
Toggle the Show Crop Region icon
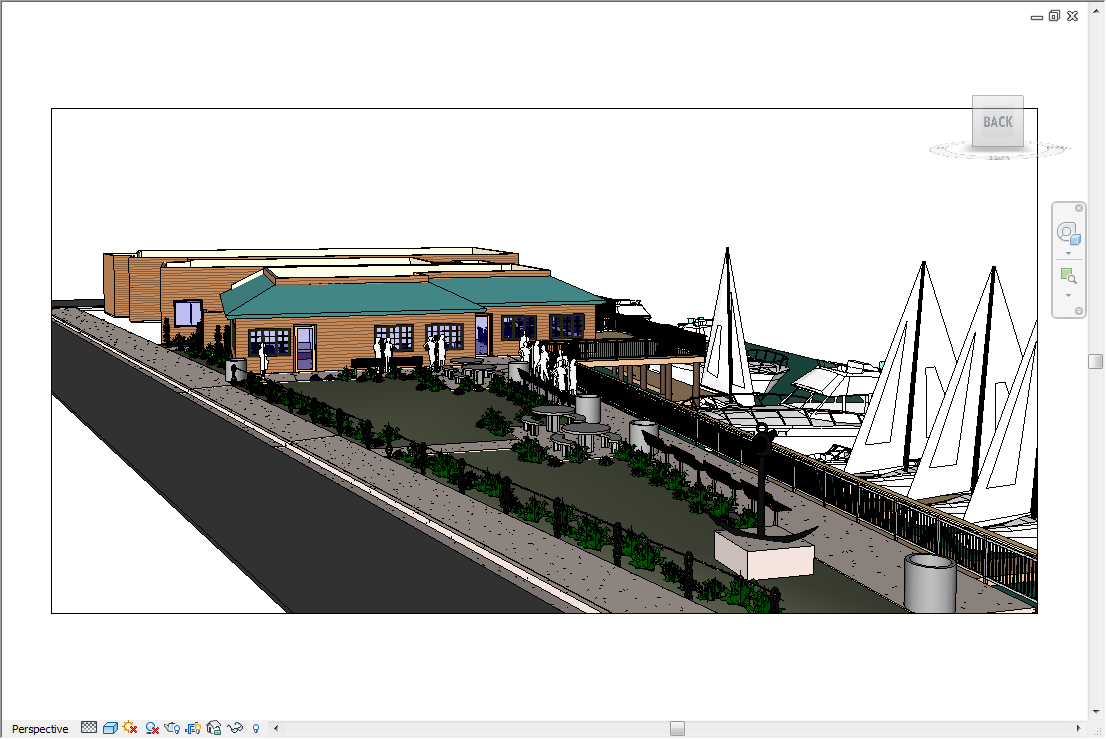coord(193,728)
